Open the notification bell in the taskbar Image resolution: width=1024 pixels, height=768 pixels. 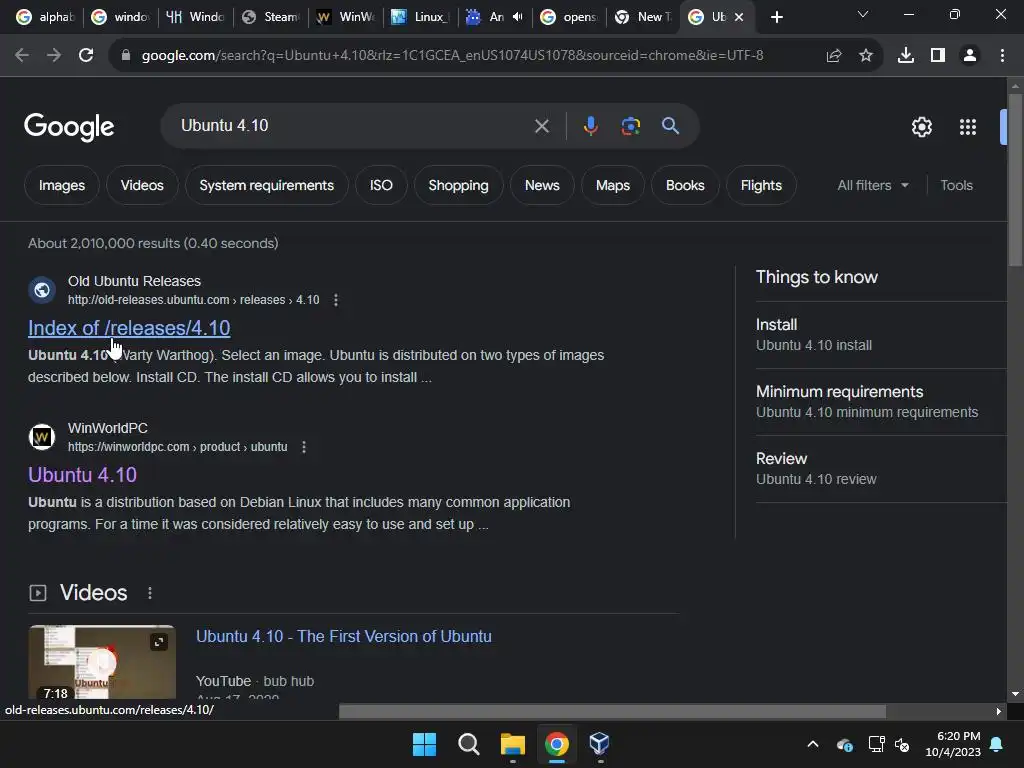pyautogui.click(x=997, y=744)
